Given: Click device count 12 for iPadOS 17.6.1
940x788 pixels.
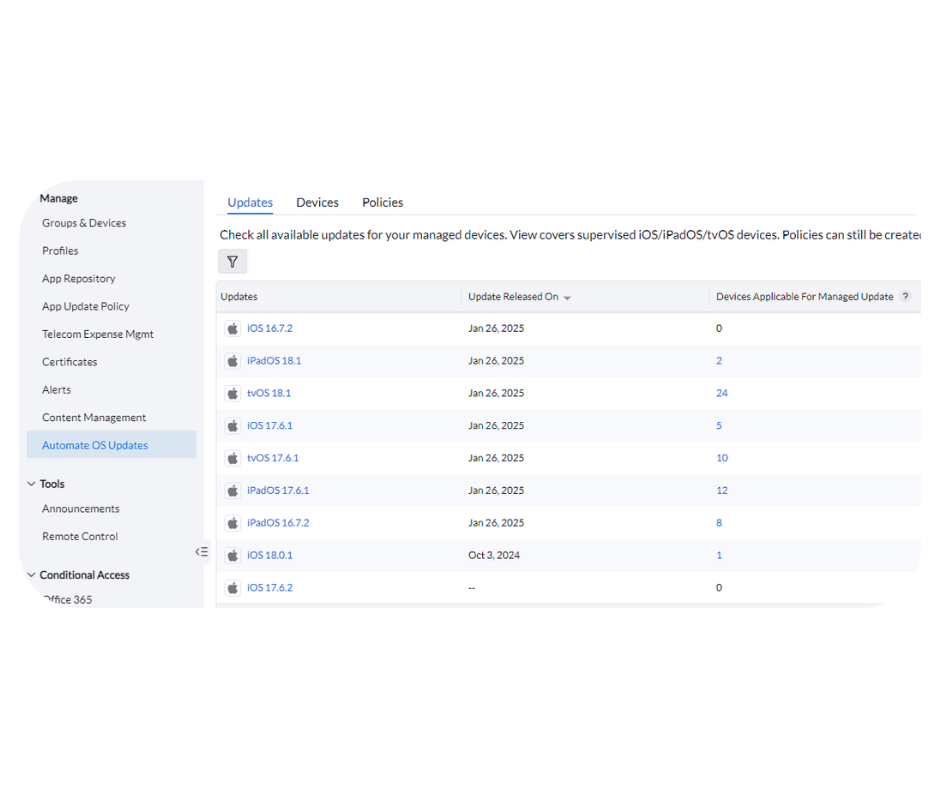Looking at the screenshot, I should (x=722, y=491).
